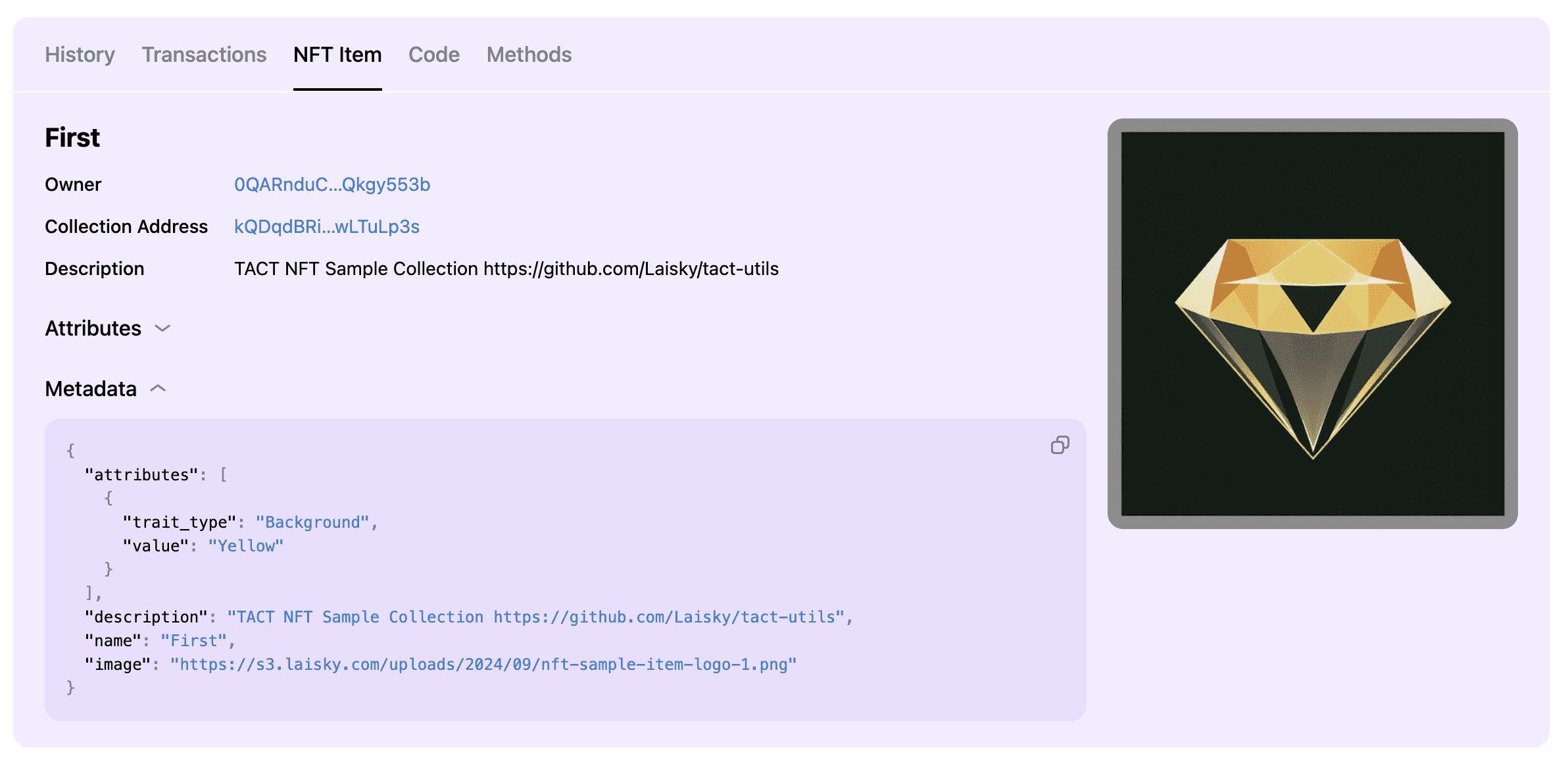The height and width of the screenshot is (762, 1568).
Task: Collapse the Metadata section chevron
Action: 158,389
